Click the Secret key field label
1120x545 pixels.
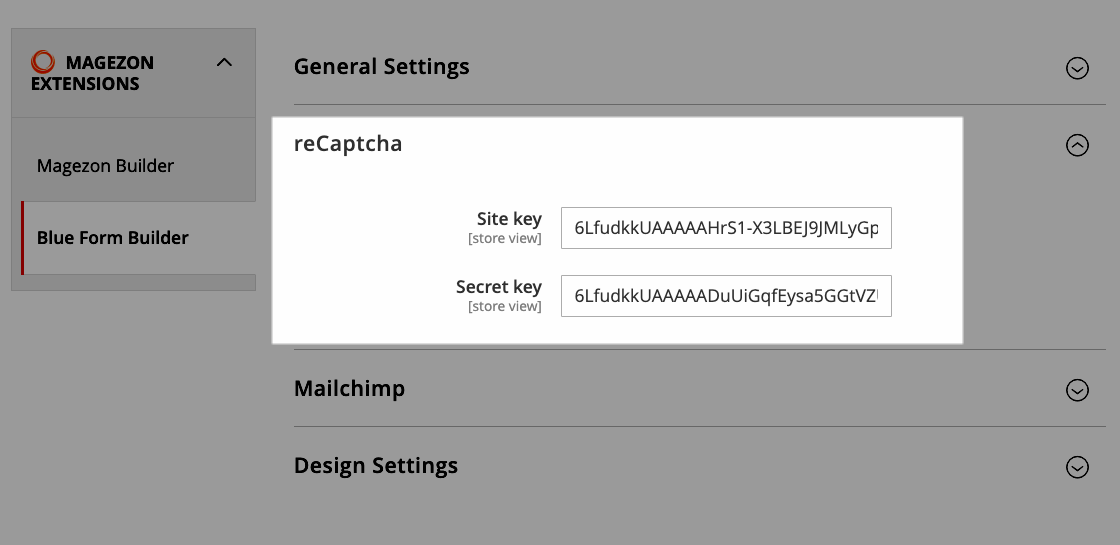click(499, 286)
